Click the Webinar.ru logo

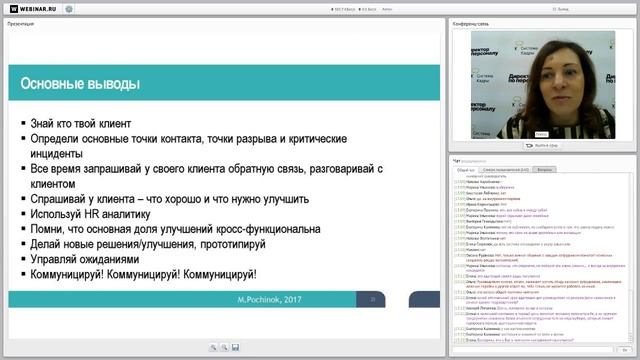33,9
